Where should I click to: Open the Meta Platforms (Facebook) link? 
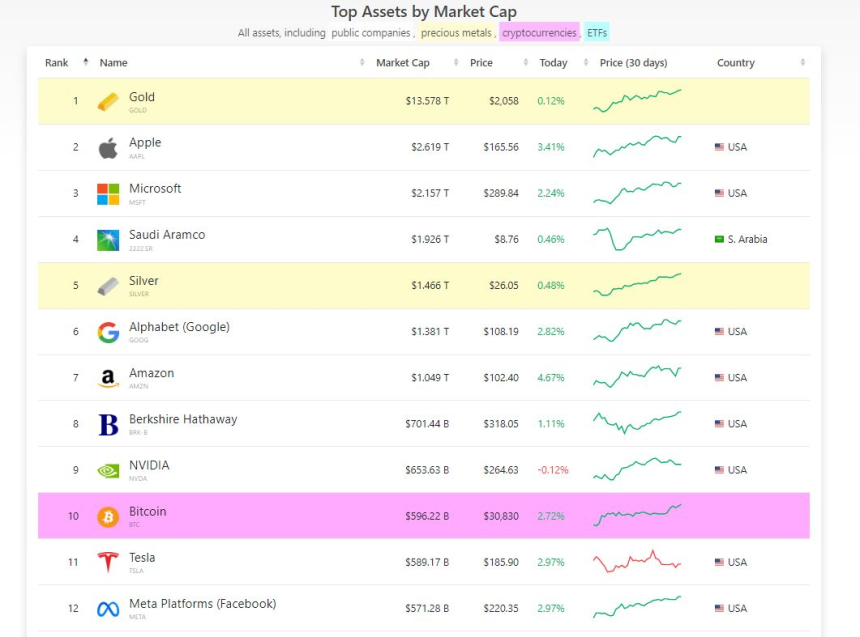click(202, 604)
